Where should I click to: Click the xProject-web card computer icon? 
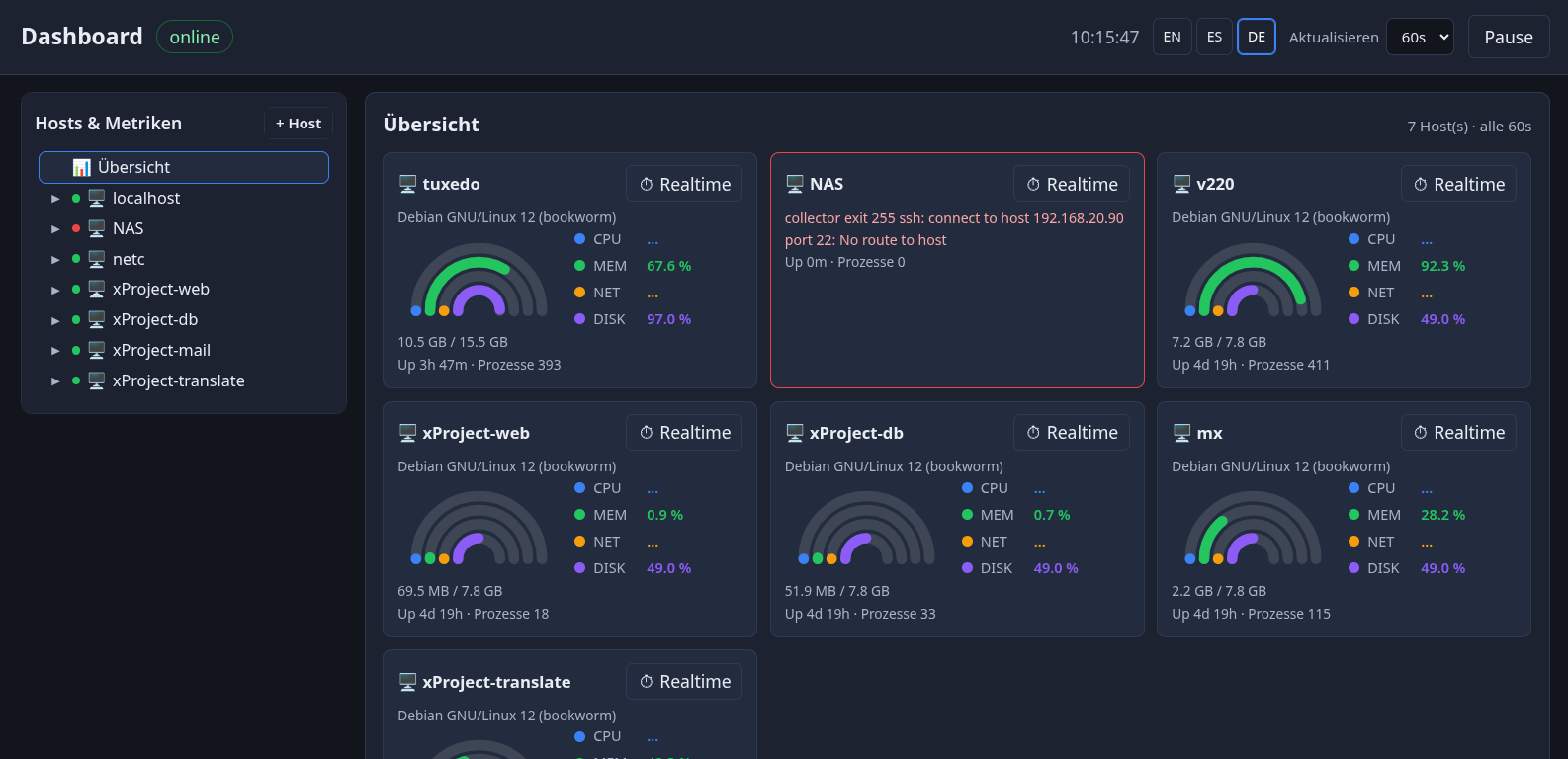click(407, 433)
